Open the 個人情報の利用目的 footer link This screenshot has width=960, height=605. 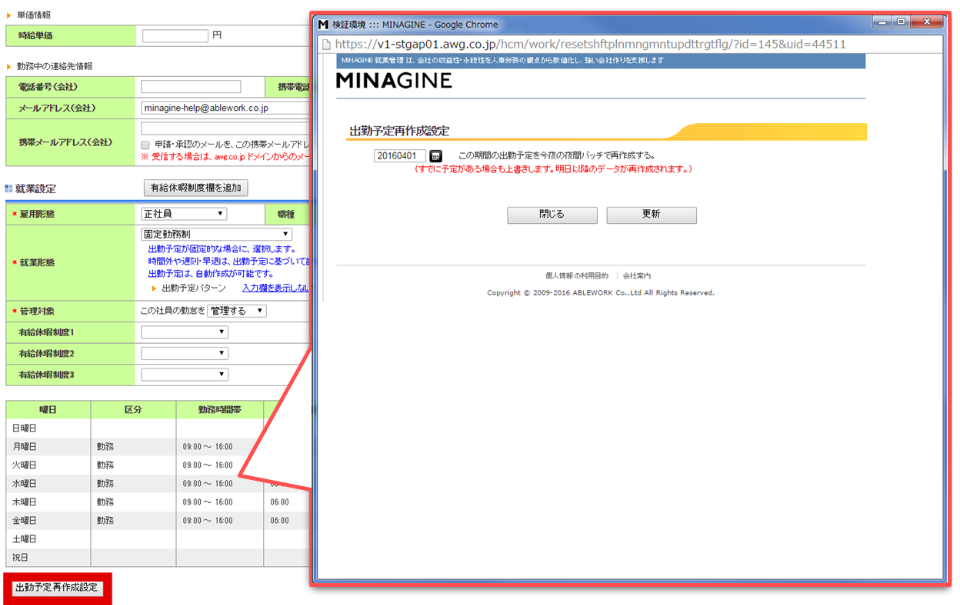(577, 276)
